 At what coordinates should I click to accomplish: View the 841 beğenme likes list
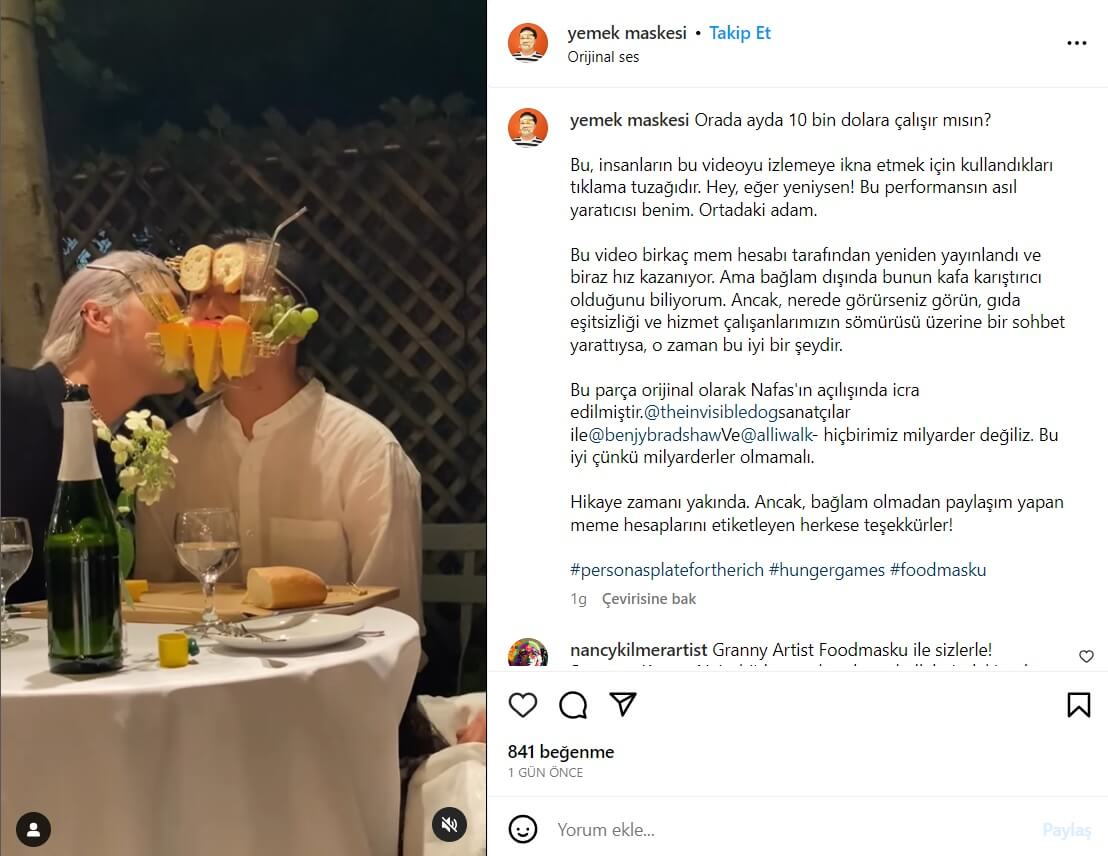click(x=561, y=752)
